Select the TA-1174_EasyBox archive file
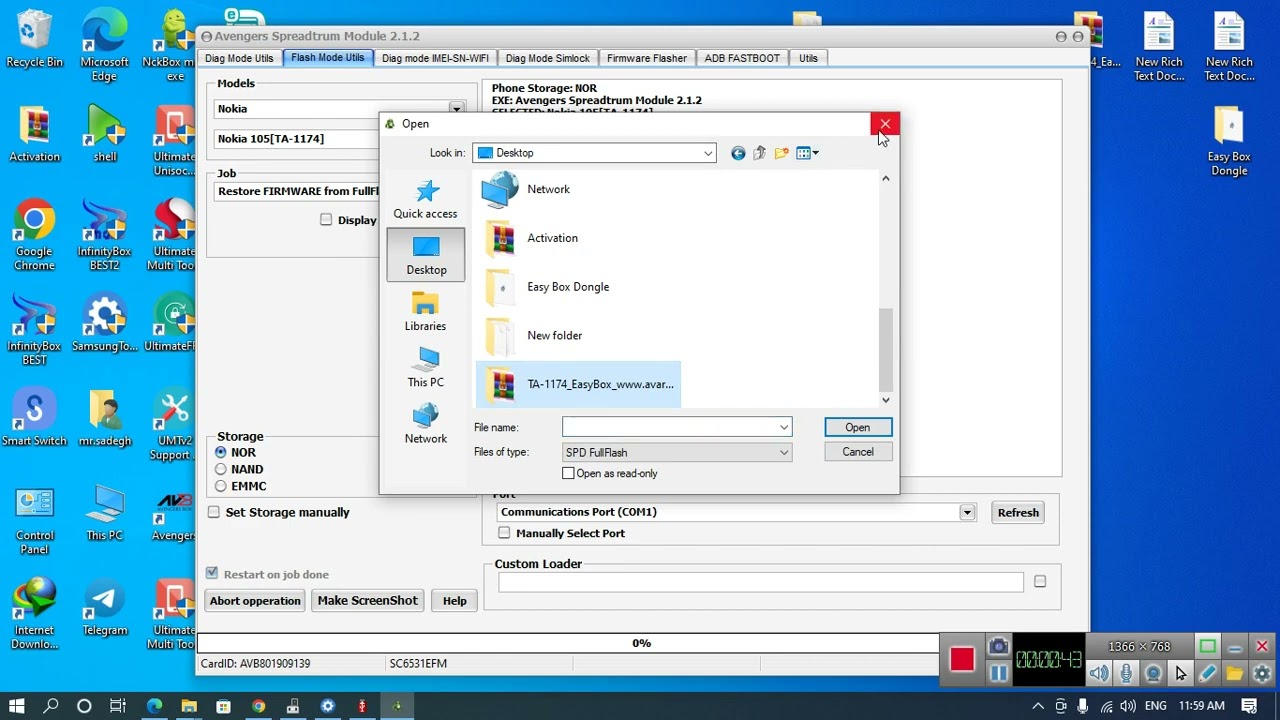This screenshot has width=1280, height=720. pyautogui.click(x=578, y=385)
